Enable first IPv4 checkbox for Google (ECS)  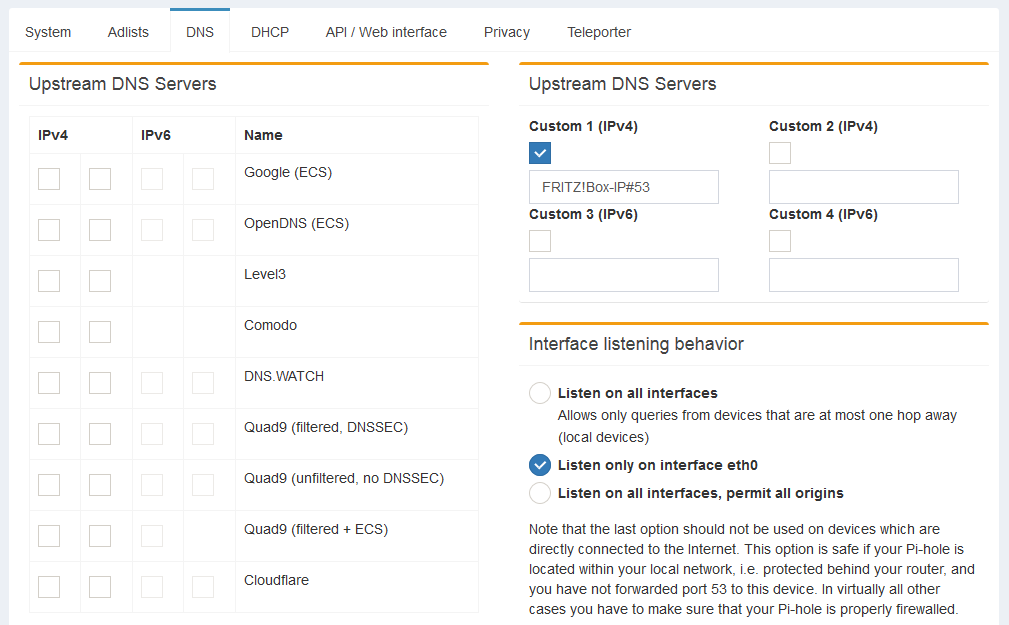tap(49, 179)
